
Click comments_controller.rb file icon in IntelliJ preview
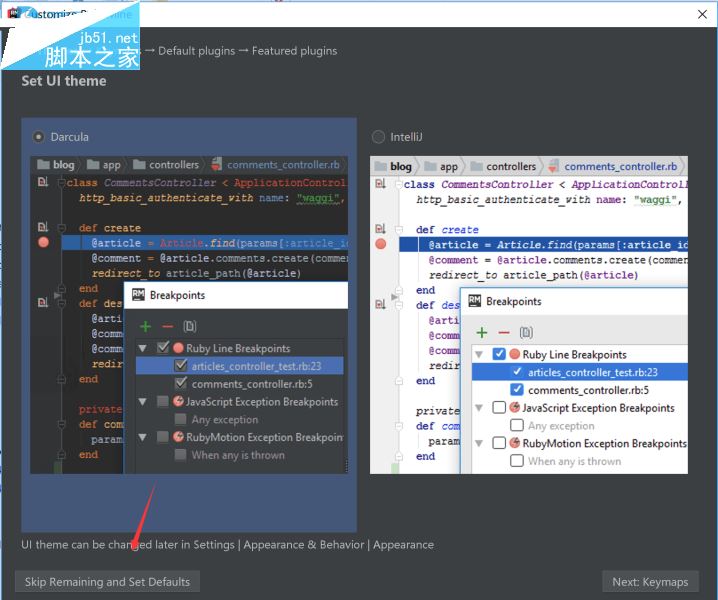point(554,166)
